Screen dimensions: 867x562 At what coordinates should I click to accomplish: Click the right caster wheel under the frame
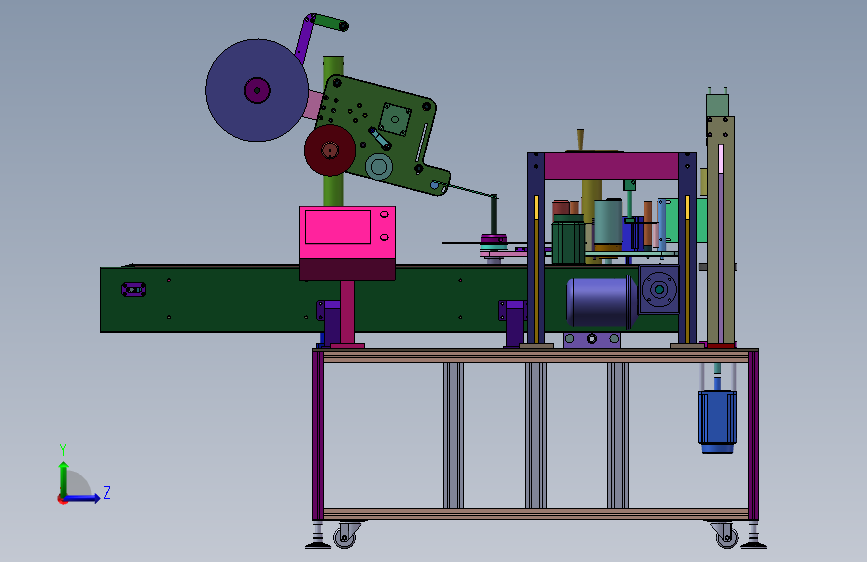[x=727, y=537]
